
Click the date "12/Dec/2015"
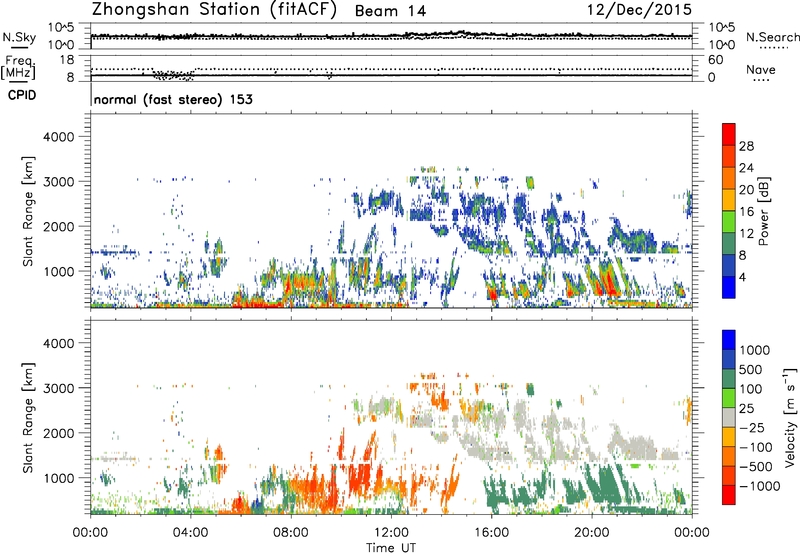point(639,9)
